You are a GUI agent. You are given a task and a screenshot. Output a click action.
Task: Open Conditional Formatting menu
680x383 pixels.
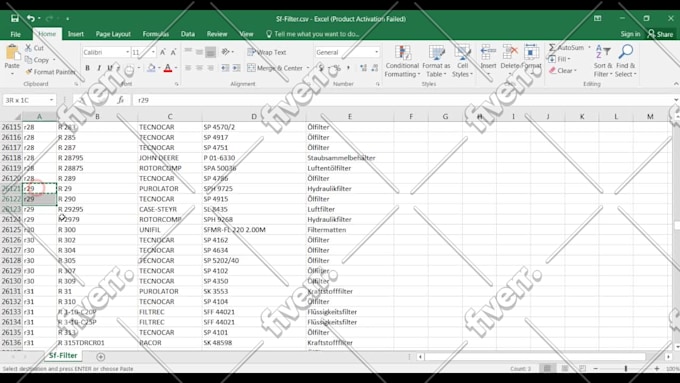click(x=402, y=62)
